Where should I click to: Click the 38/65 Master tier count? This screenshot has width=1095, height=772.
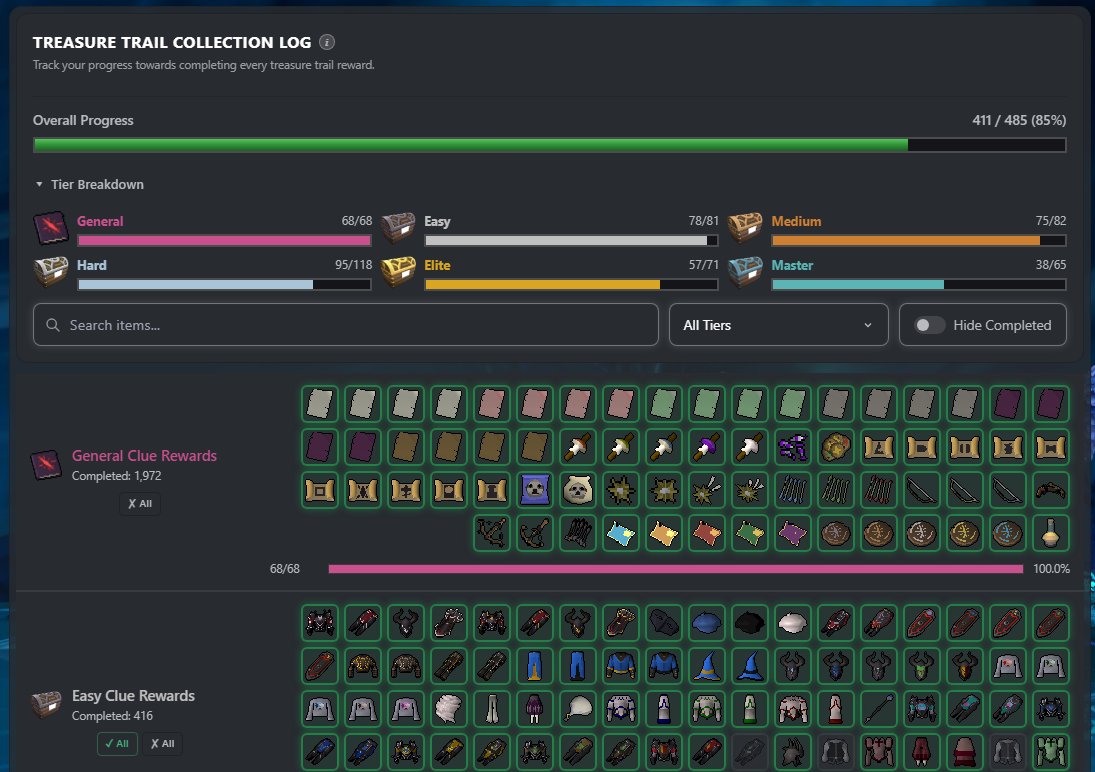point(1050,265)
